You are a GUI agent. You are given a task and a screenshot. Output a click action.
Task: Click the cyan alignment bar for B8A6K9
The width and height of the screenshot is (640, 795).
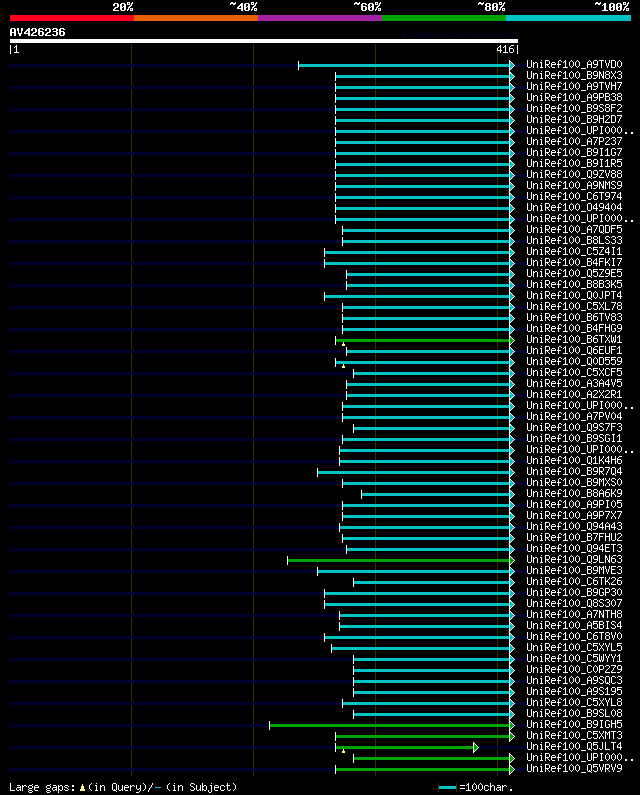438,494
